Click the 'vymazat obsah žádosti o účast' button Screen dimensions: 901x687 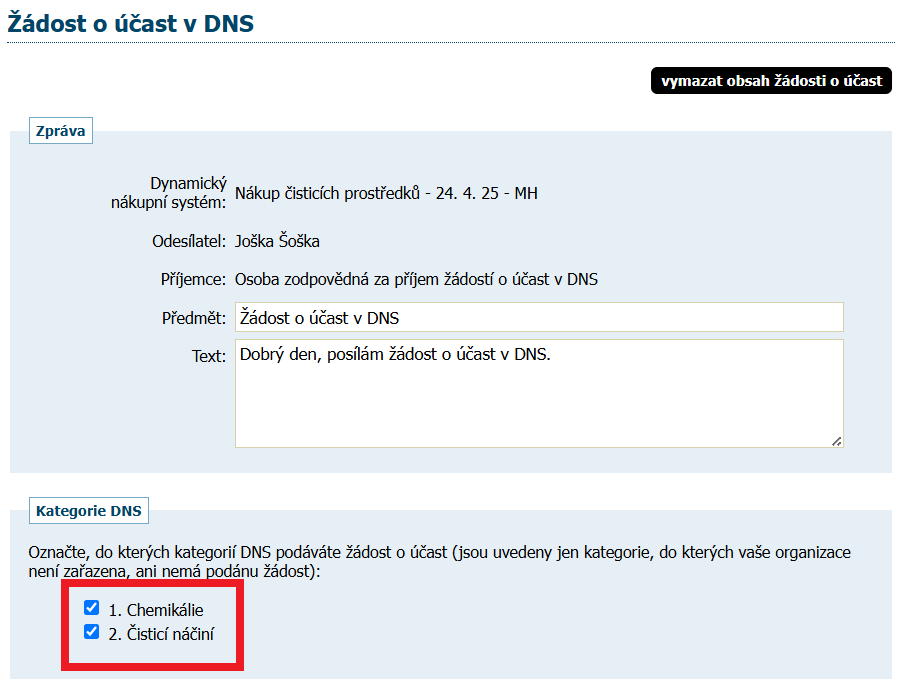pyautogui.click(x=771, y=81)
